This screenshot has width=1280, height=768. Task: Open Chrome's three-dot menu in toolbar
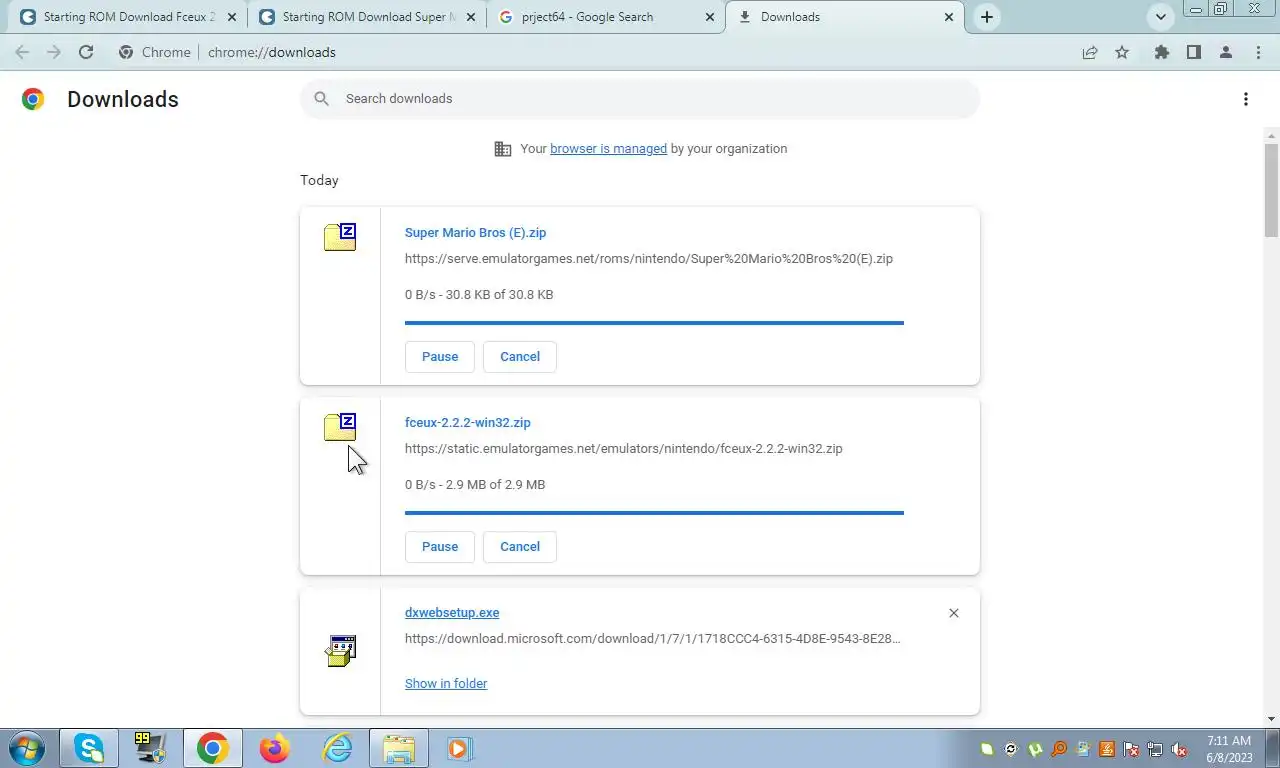[x=1258, y=52]
